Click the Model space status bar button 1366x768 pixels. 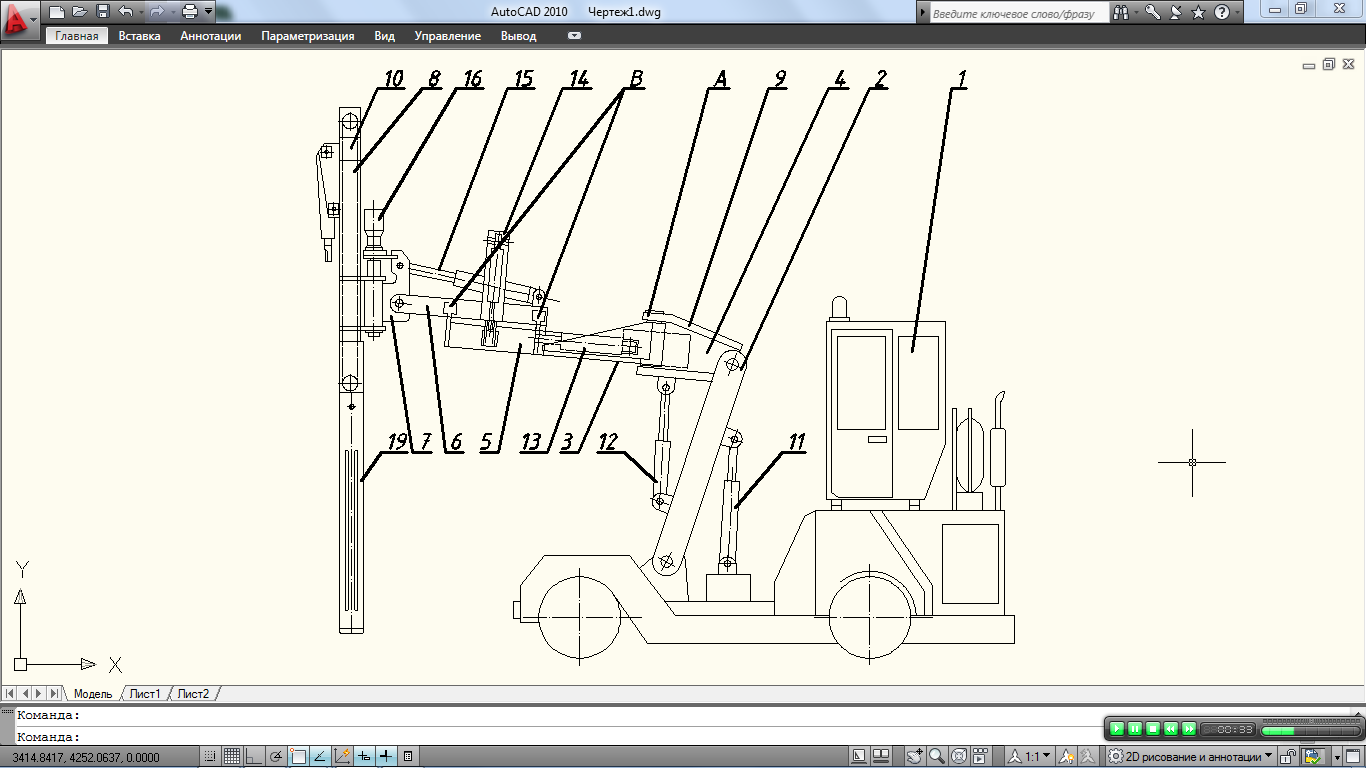tap(859, 756)
